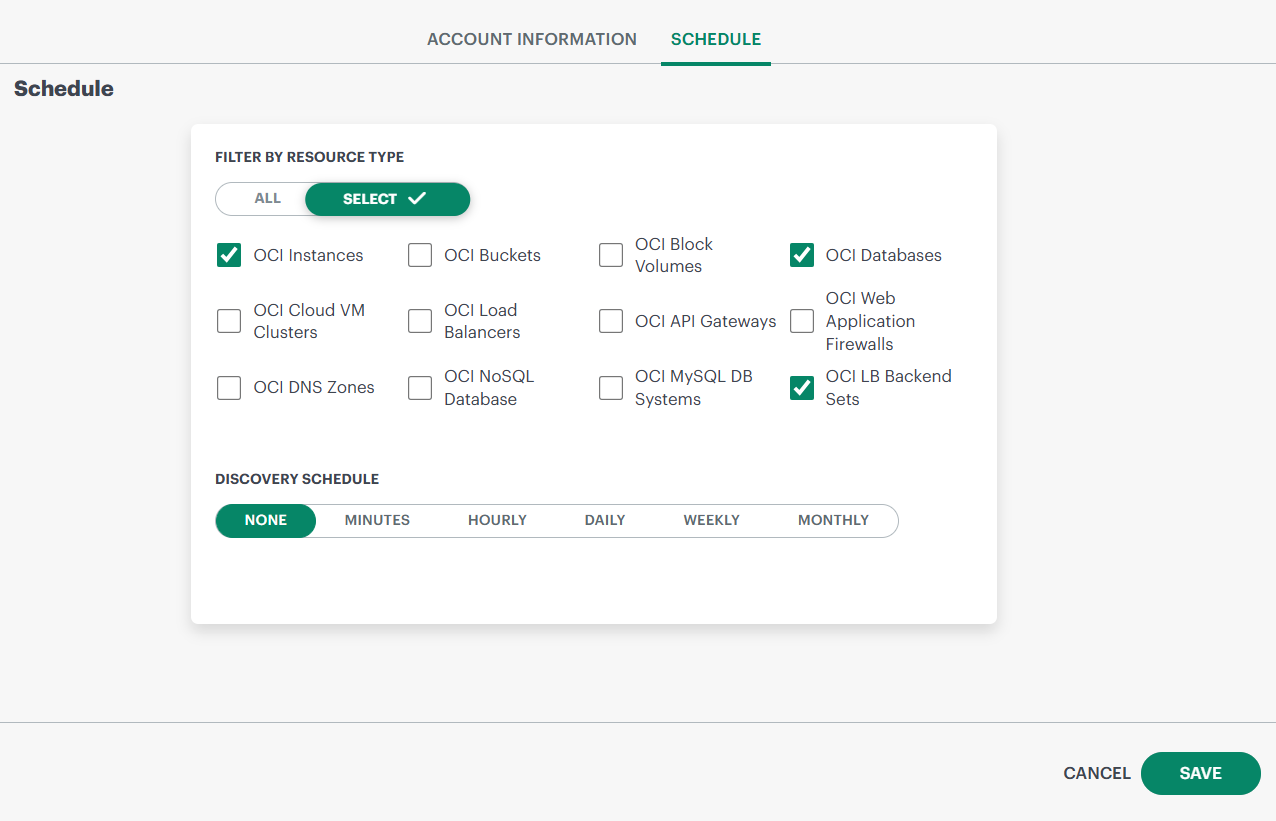The width and height of the screenshot is (1276, 821).
Task: Uncheck the OCI LB Backend Sets checkbox
Action: (802, 388)
